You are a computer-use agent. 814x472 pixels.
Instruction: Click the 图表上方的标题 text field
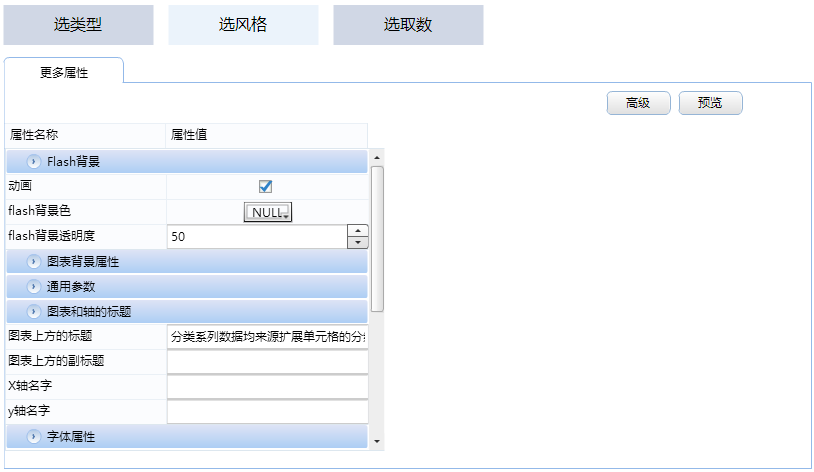[x=268, y=336]
